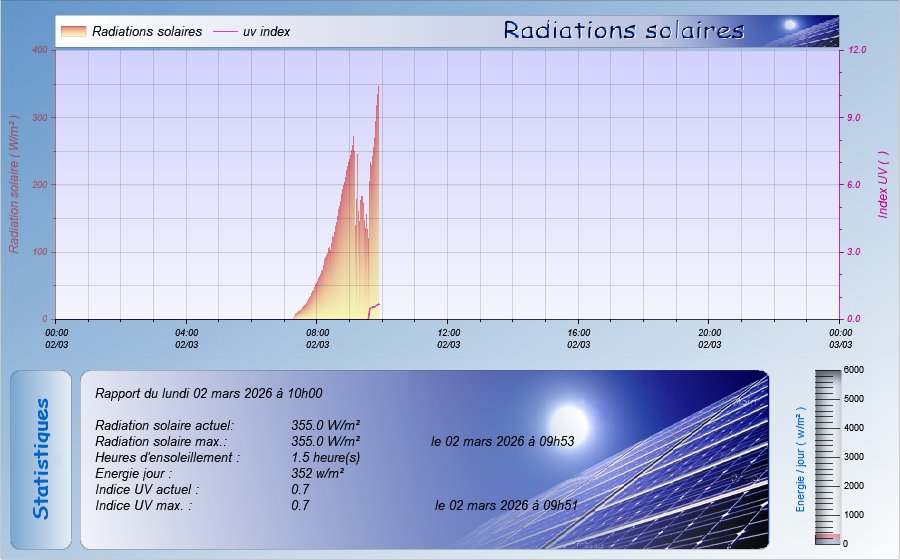Click the 'Radiation solaire ( W/m² )' axis title
This screenshot has width=900, height=560.
coord(15,184)
